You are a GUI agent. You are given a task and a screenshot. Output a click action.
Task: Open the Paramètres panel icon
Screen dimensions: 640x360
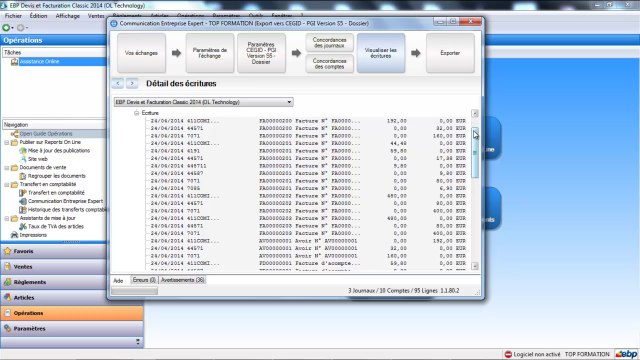[7, 329]
